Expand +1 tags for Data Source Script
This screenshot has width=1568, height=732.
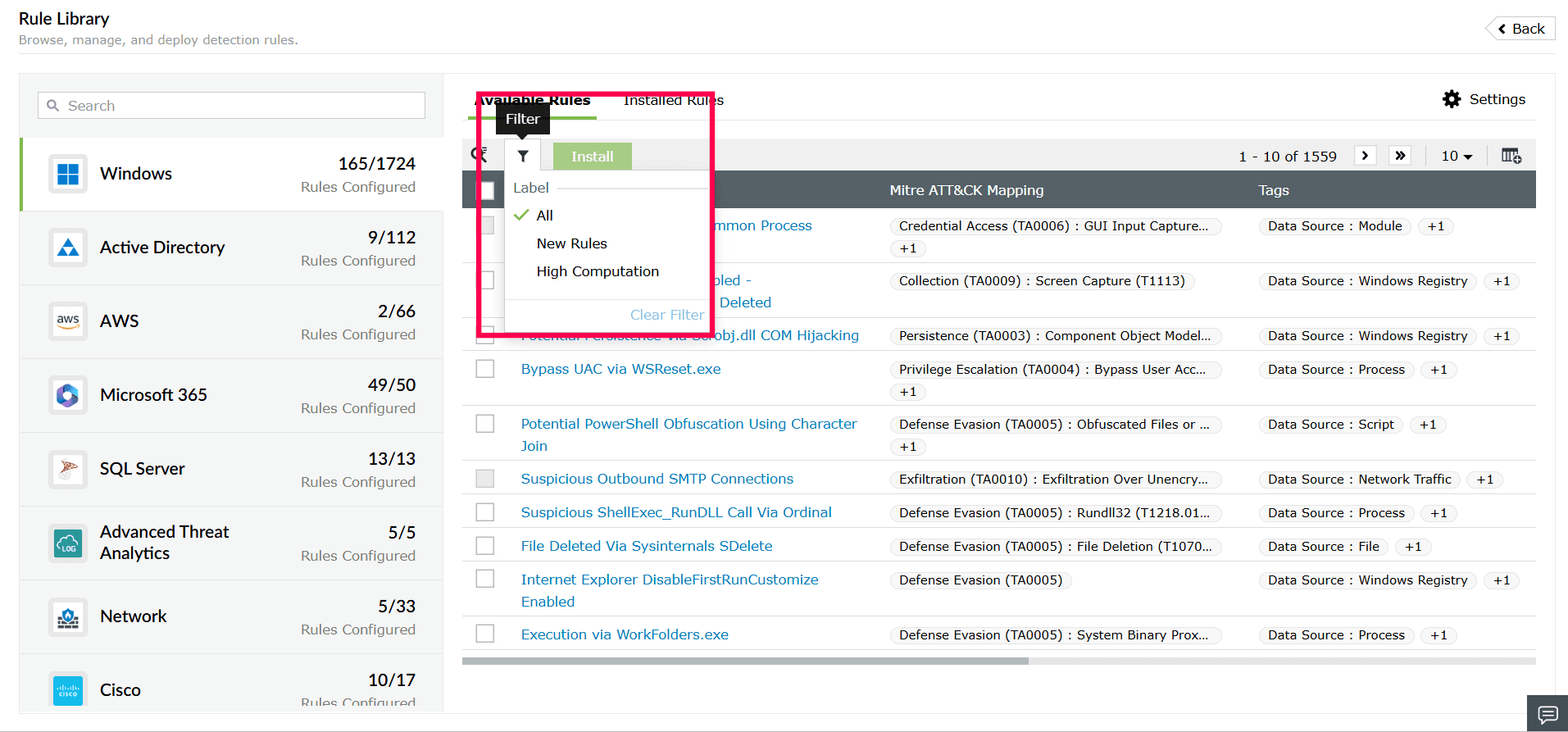1428,425
